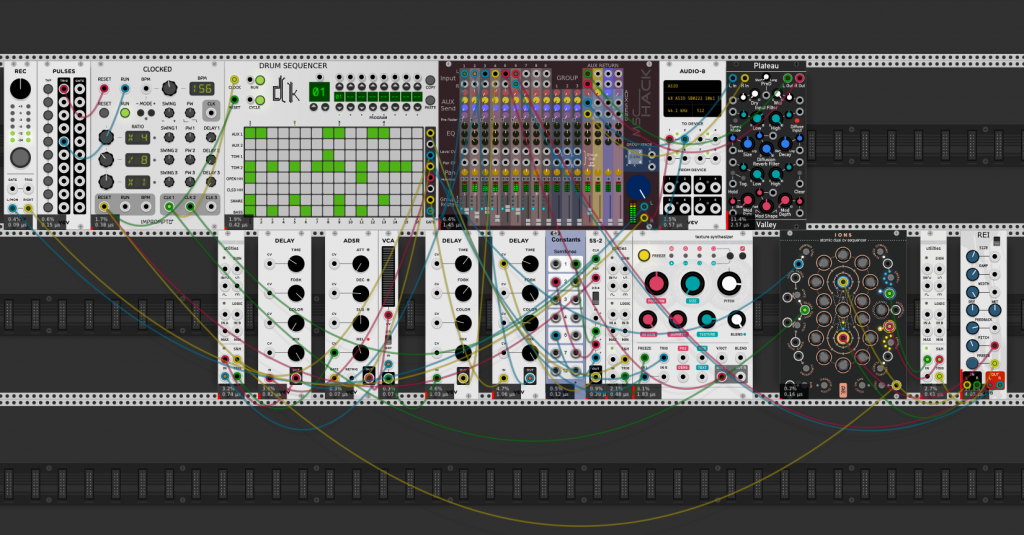This screenshot has height=535, width=1024.
Task: Click CLOCKED first RATIO knob
Action: coord(106,137)
